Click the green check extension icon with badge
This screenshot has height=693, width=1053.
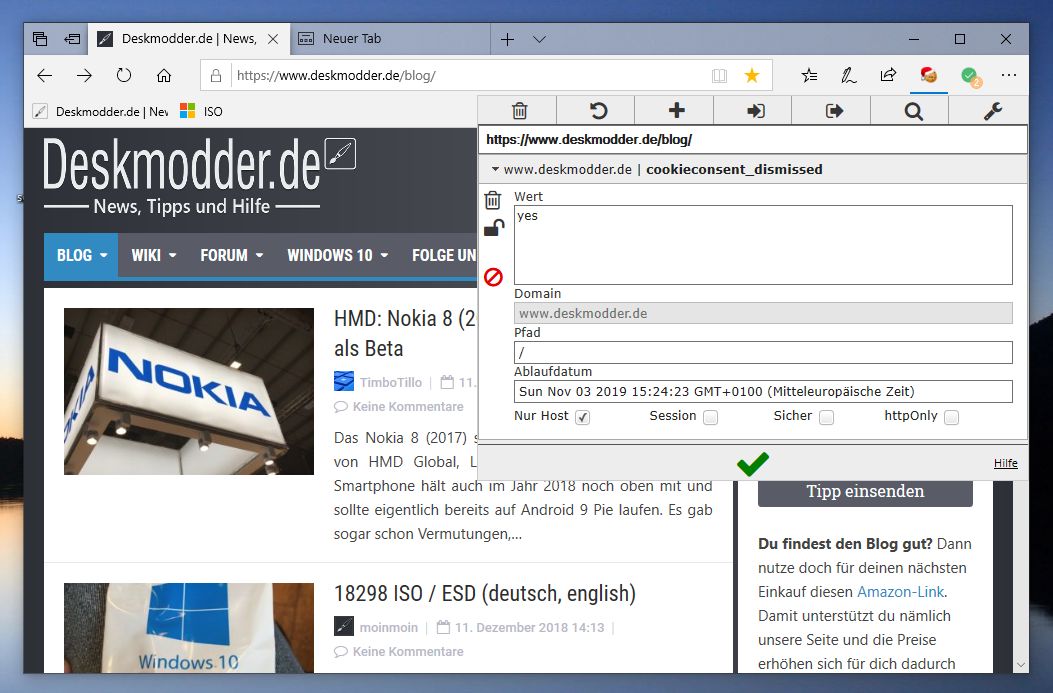pos(970,77)
